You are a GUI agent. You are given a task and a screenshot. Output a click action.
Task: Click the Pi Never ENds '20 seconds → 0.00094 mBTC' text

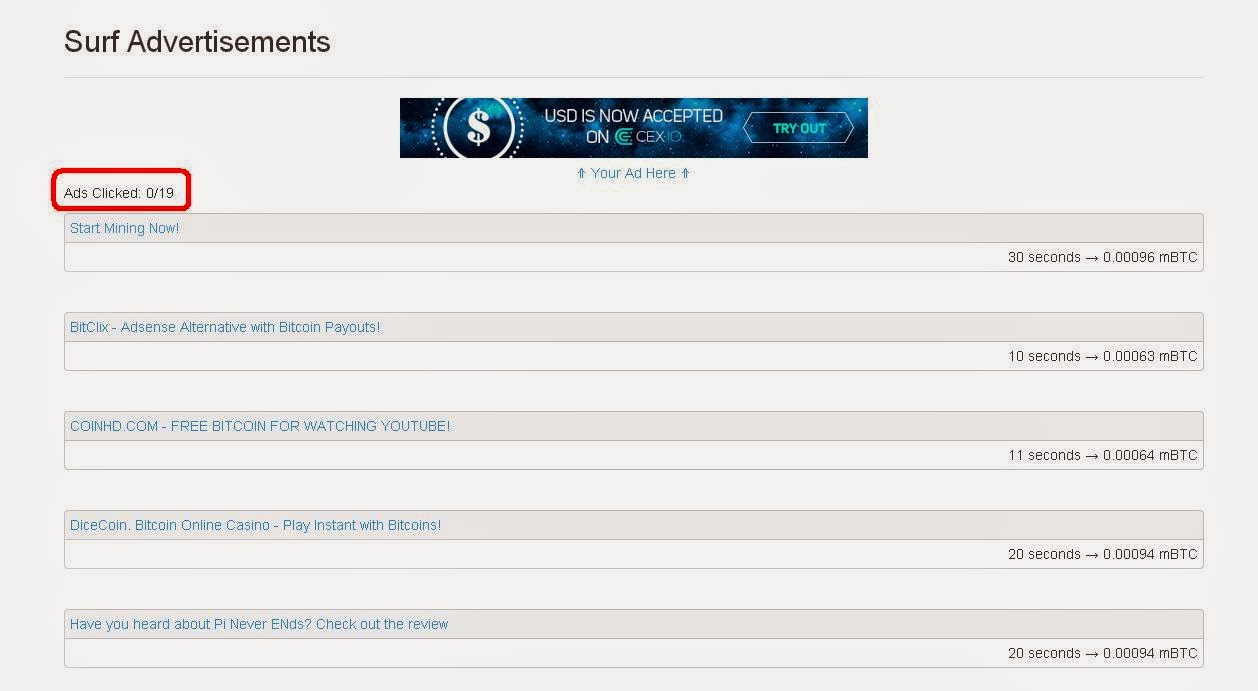[x=1102, y=653]
